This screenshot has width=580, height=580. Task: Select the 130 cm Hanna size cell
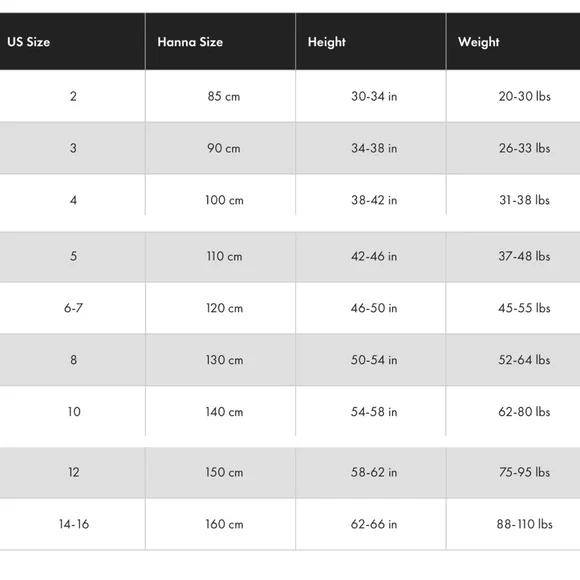click(220, 360)
